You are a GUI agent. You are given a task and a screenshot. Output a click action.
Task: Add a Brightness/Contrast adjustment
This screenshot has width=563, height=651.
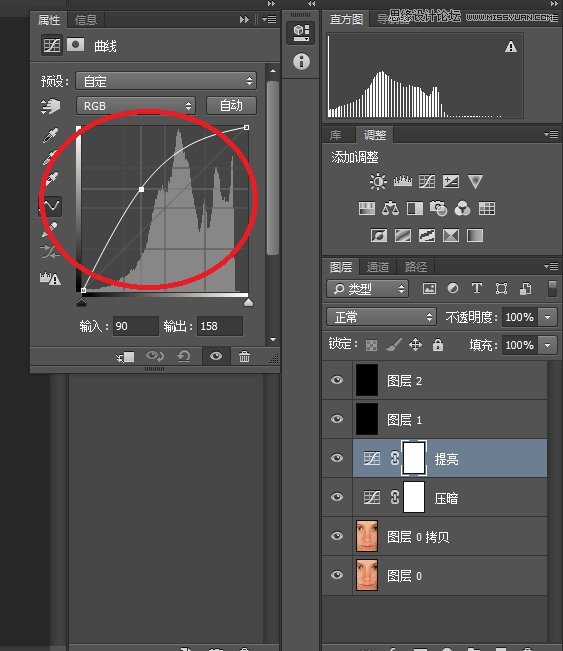tap(378, 181)
